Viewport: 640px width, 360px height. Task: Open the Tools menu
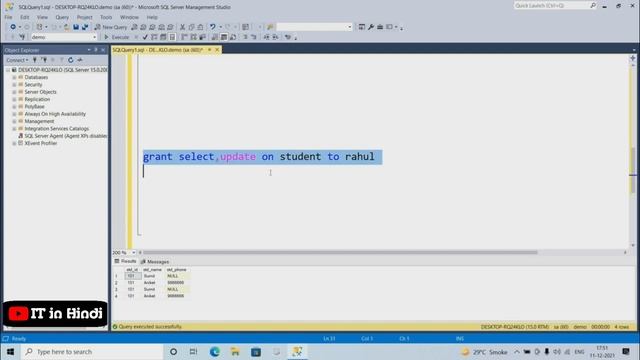(x=106, y=17)
